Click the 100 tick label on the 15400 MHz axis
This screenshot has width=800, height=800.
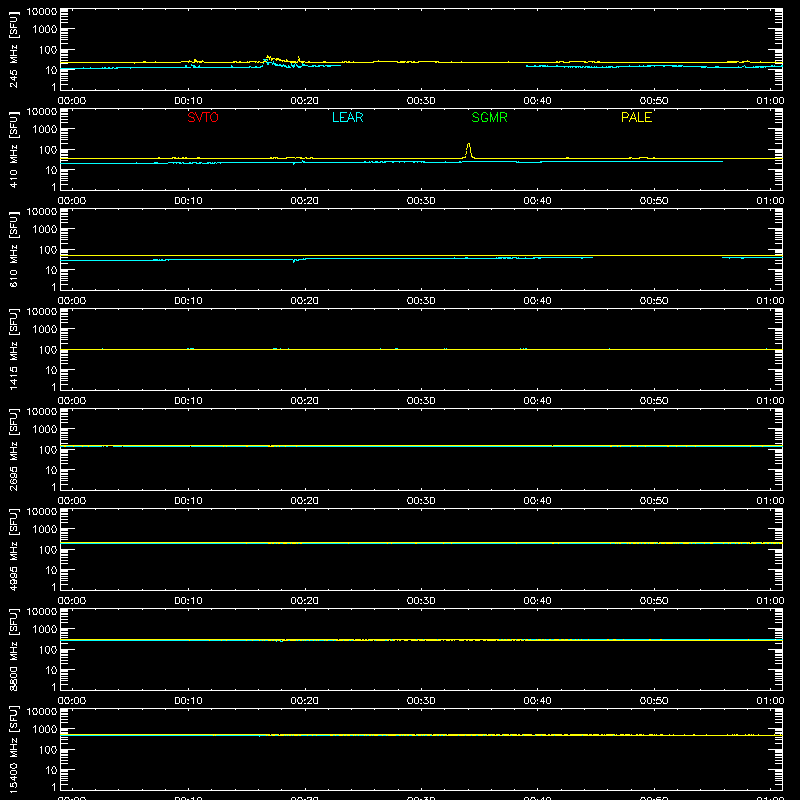click(48, 750)
